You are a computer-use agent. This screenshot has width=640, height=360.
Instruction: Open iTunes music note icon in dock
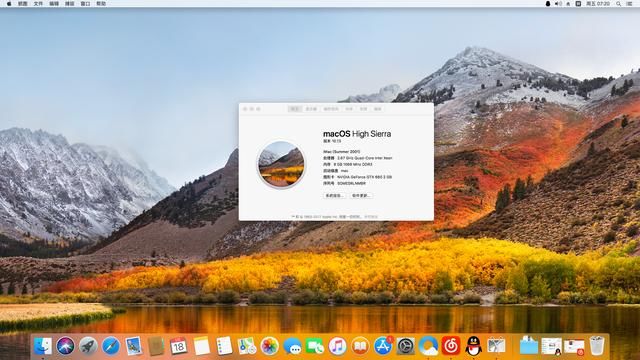click(337, 346)
